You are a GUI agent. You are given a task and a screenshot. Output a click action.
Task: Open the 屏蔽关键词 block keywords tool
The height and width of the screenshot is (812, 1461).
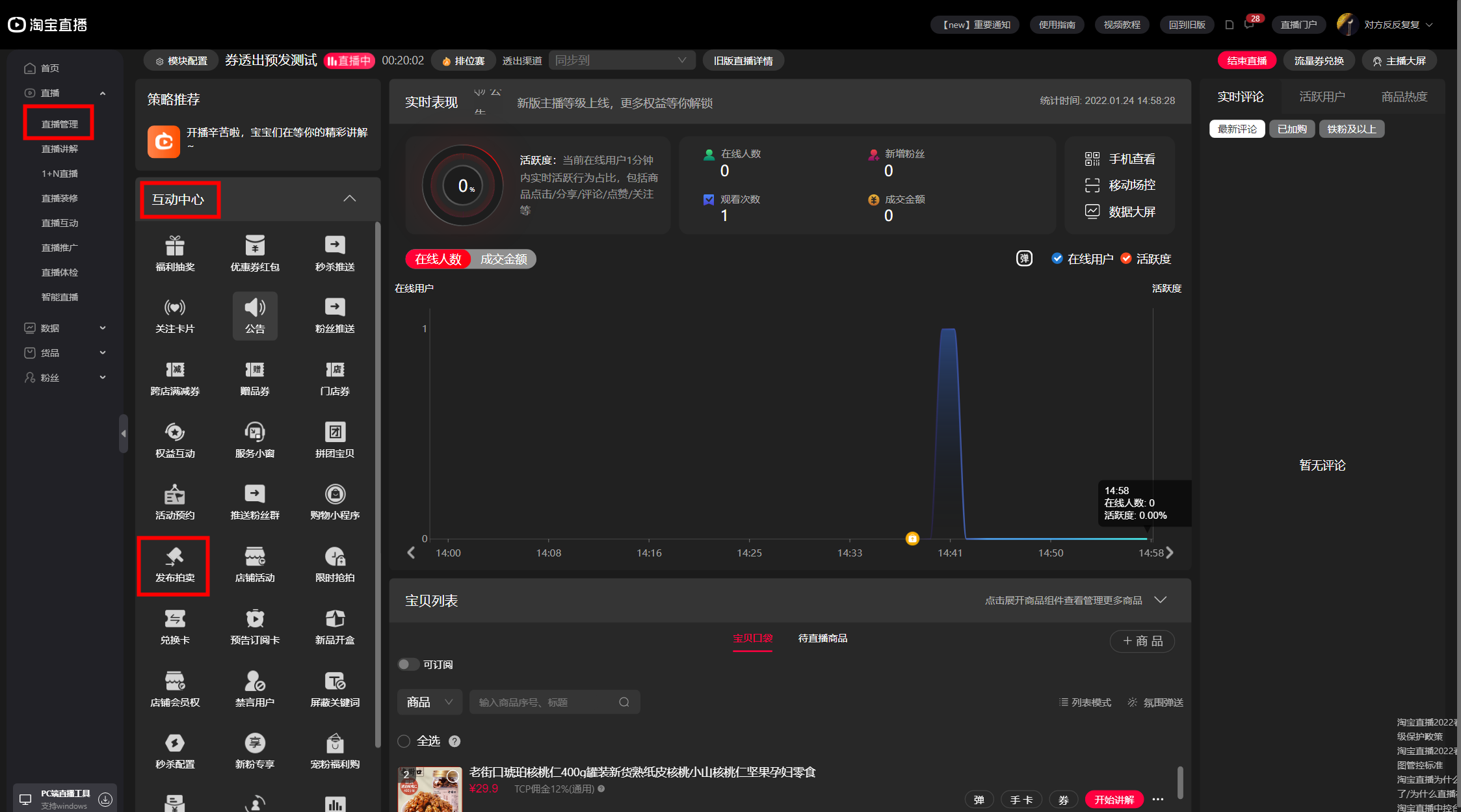[335, 689]
